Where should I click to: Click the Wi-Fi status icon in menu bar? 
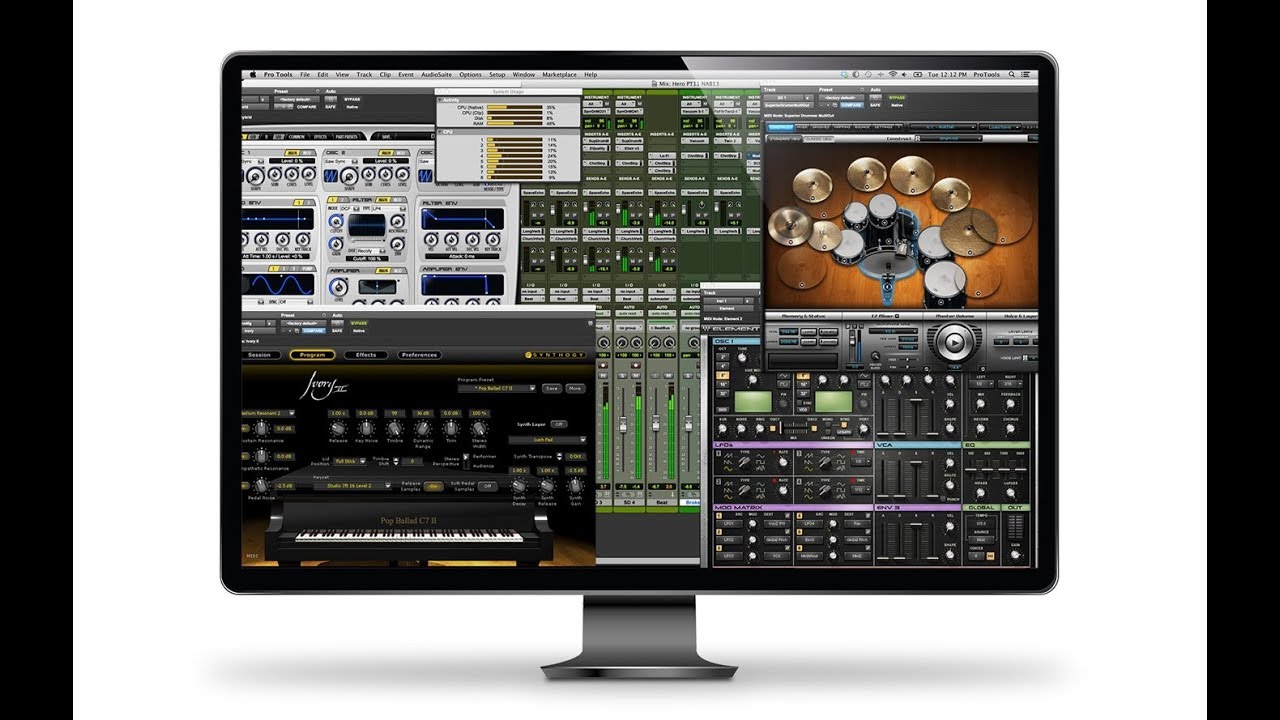[893, 75]
